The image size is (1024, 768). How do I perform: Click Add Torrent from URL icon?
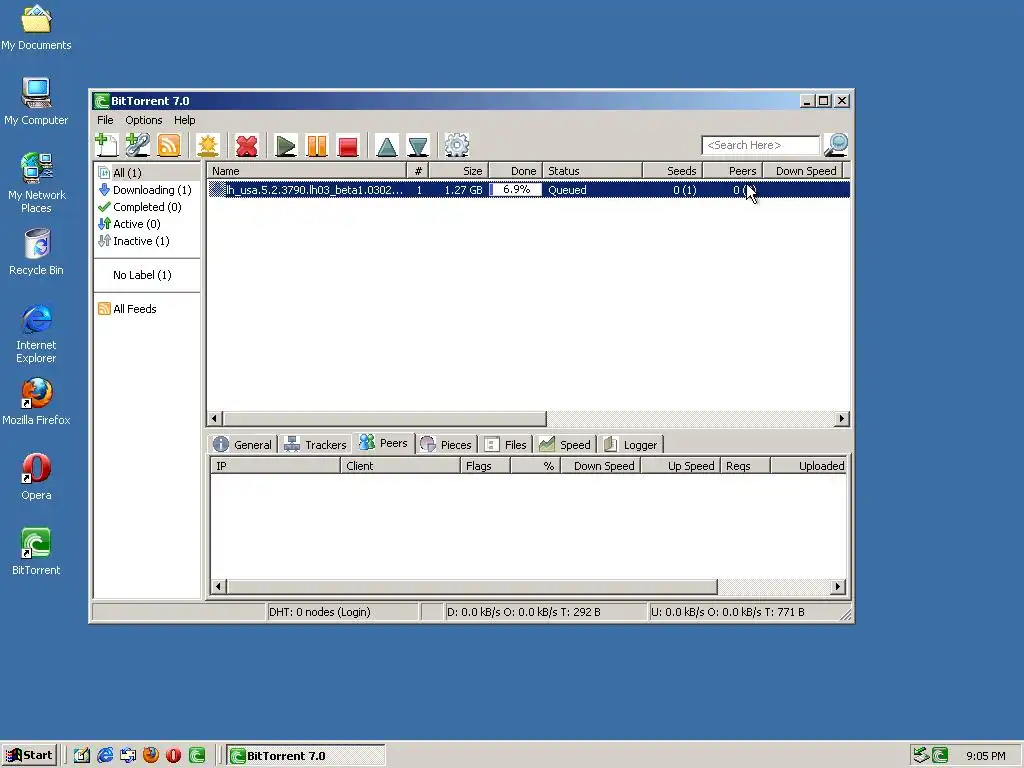pyautogui.click(x=138, y=145)
